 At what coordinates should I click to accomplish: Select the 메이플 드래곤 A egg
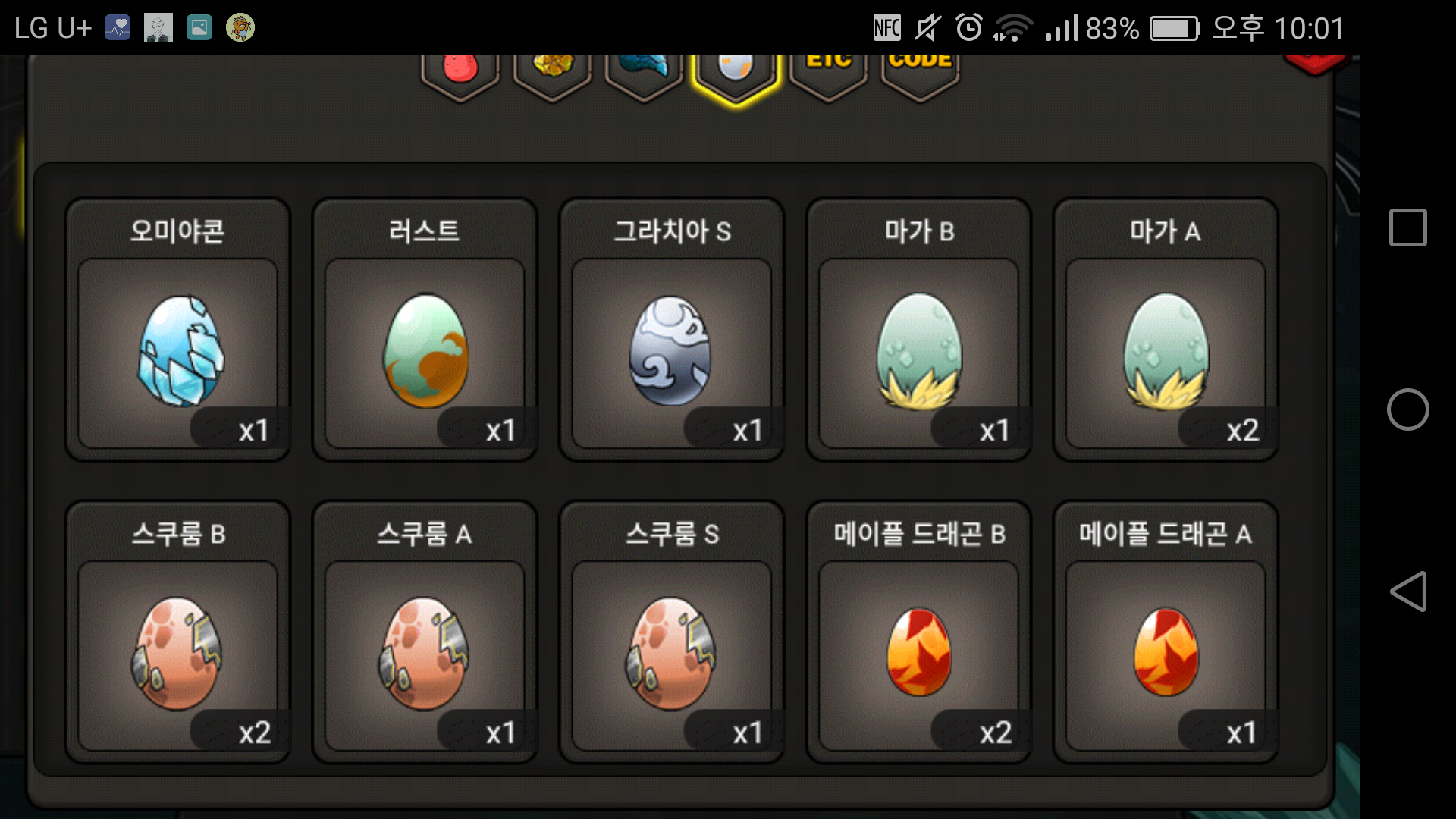[1166, 632]
